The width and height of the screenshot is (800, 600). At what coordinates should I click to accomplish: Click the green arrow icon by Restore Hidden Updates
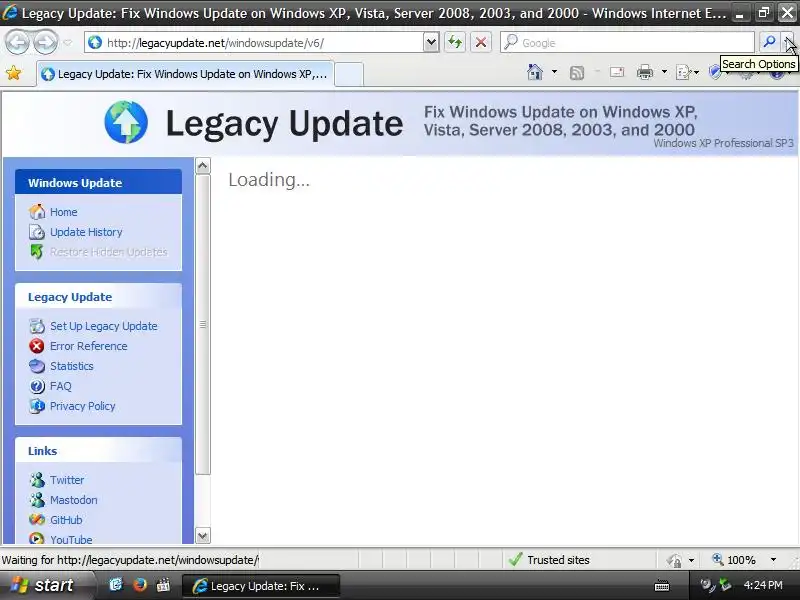click(37, 252)
